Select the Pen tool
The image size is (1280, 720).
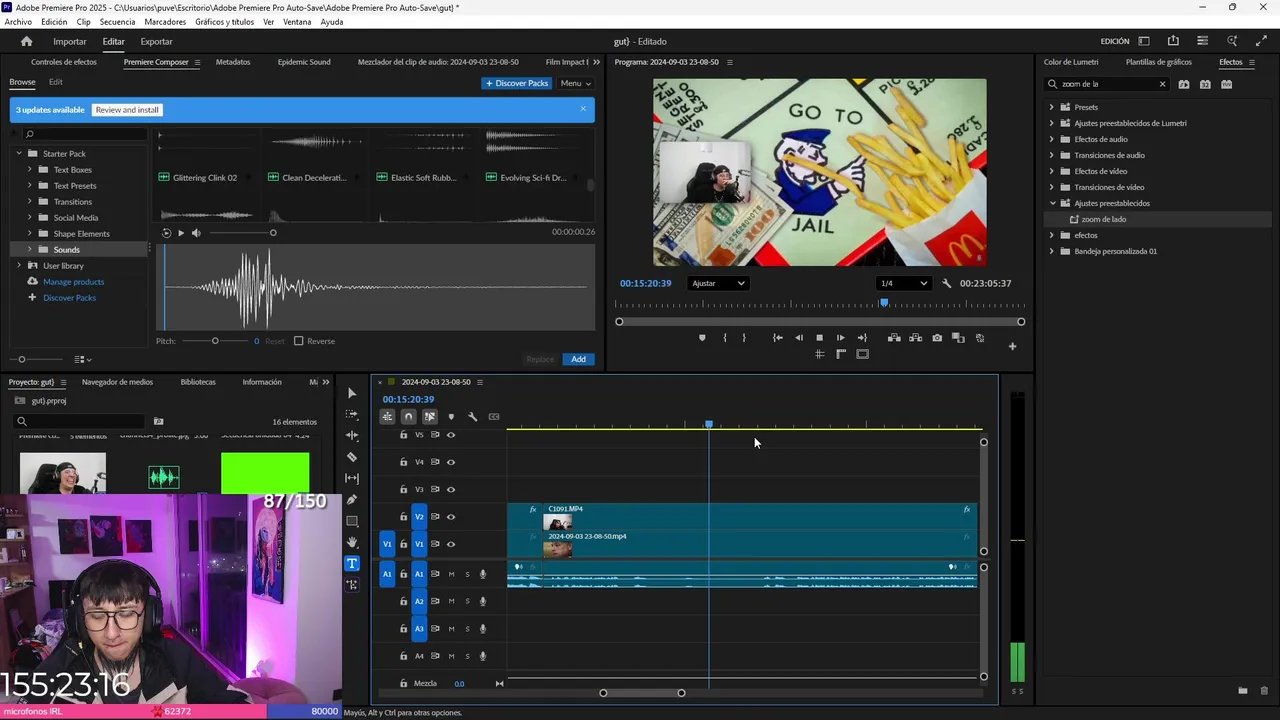[352, 500]
